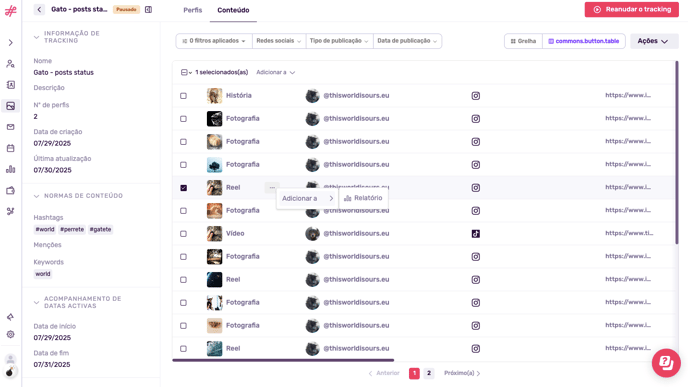The image size is (688, 387).
Task: Click Reanudar o tracking button
Action: (631, 9)
